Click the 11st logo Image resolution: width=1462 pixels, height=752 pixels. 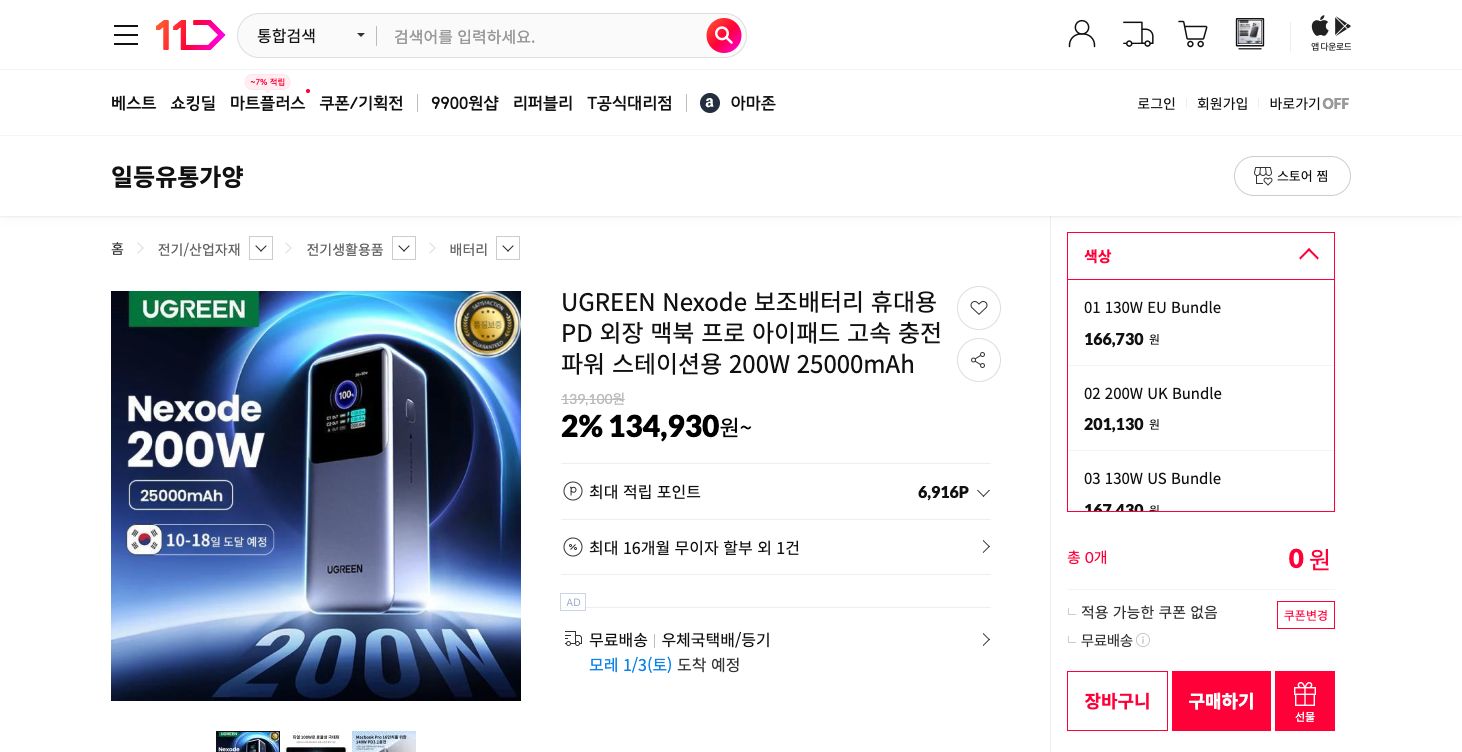[190, 34]
